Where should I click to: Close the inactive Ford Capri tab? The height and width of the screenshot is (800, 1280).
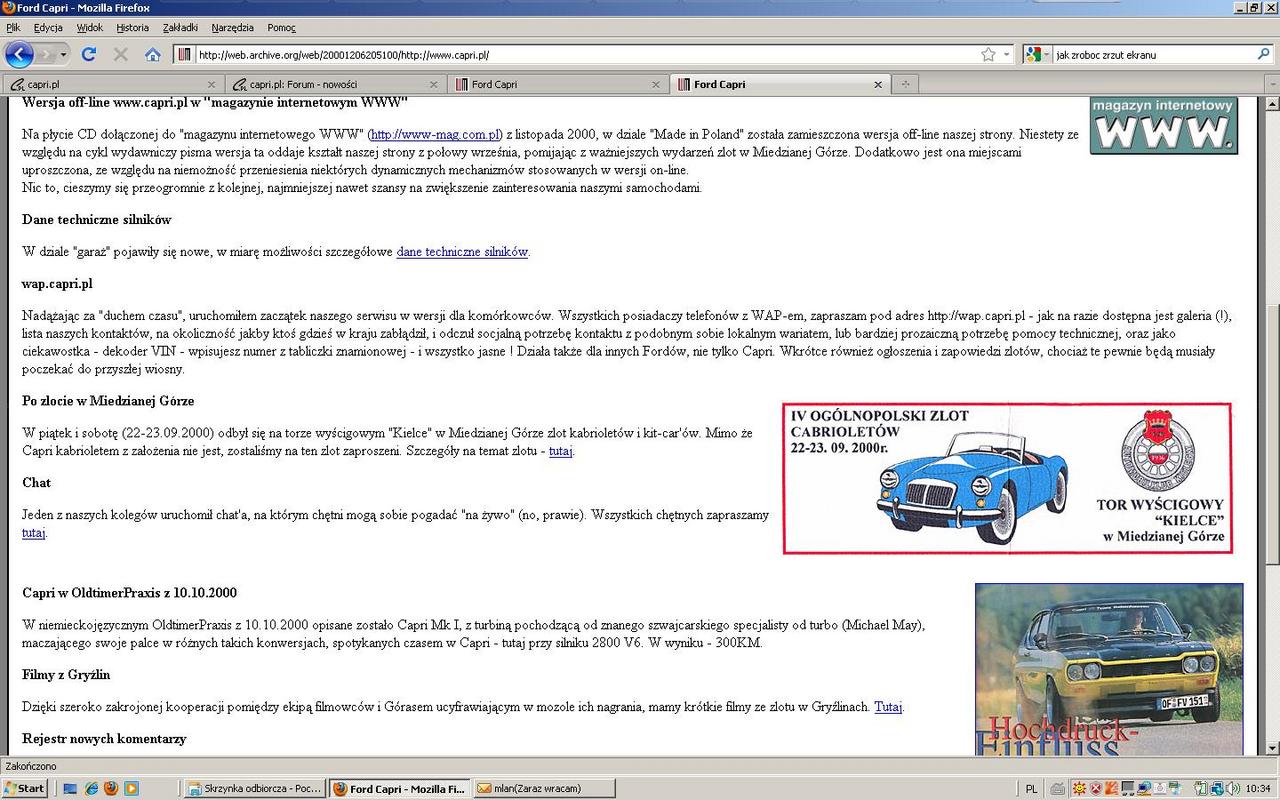click(x=656, y=85)
